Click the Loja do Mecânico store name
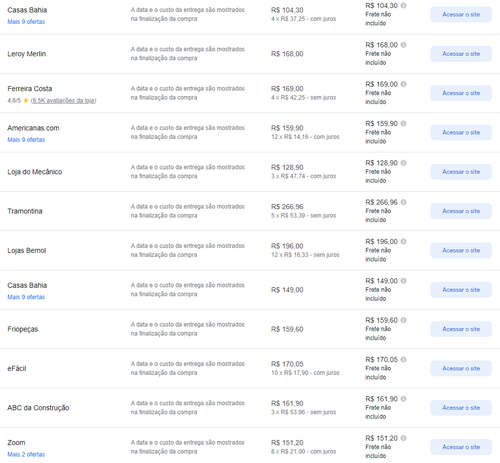 tap(35, 172)
